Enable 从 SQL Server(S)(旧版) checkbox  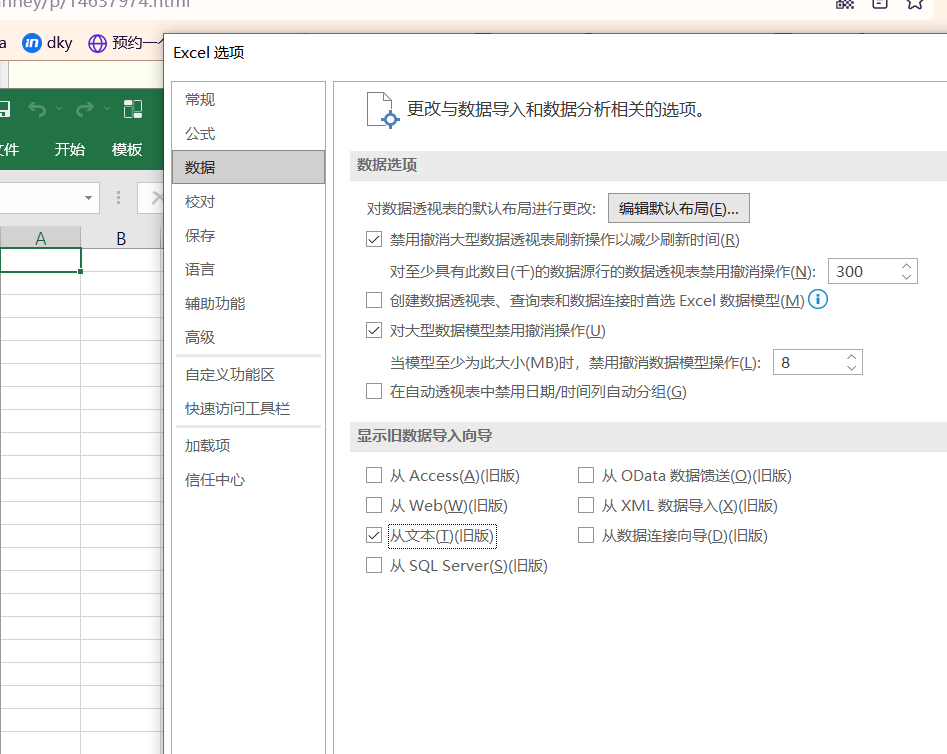[x=374, y=565]
